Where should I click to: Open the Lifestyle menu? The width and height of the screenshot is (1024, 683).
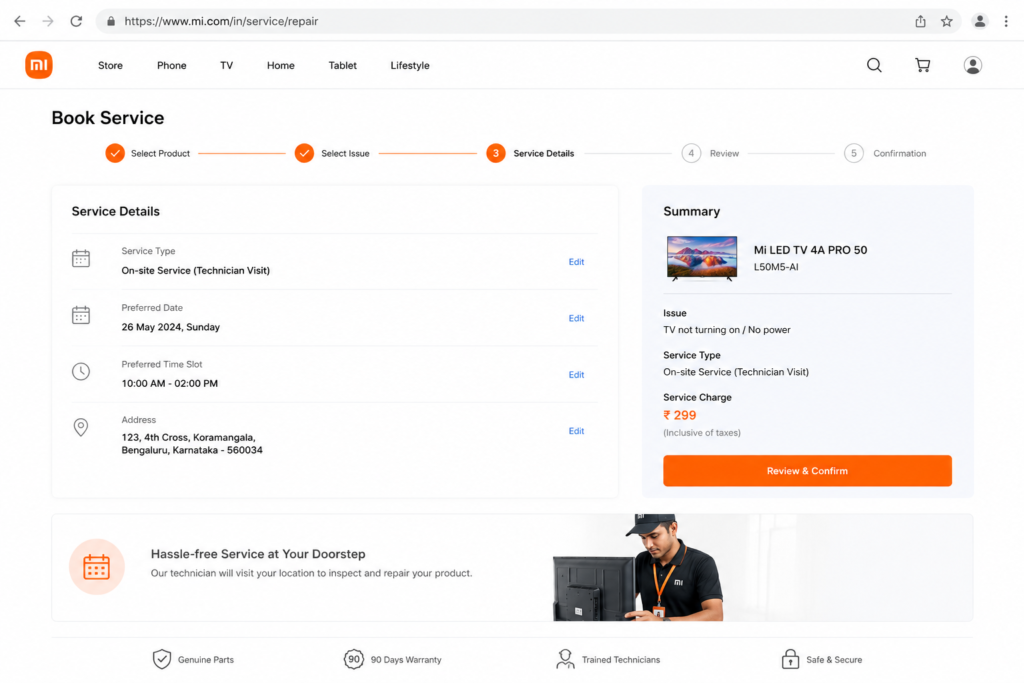click(410, 65)
